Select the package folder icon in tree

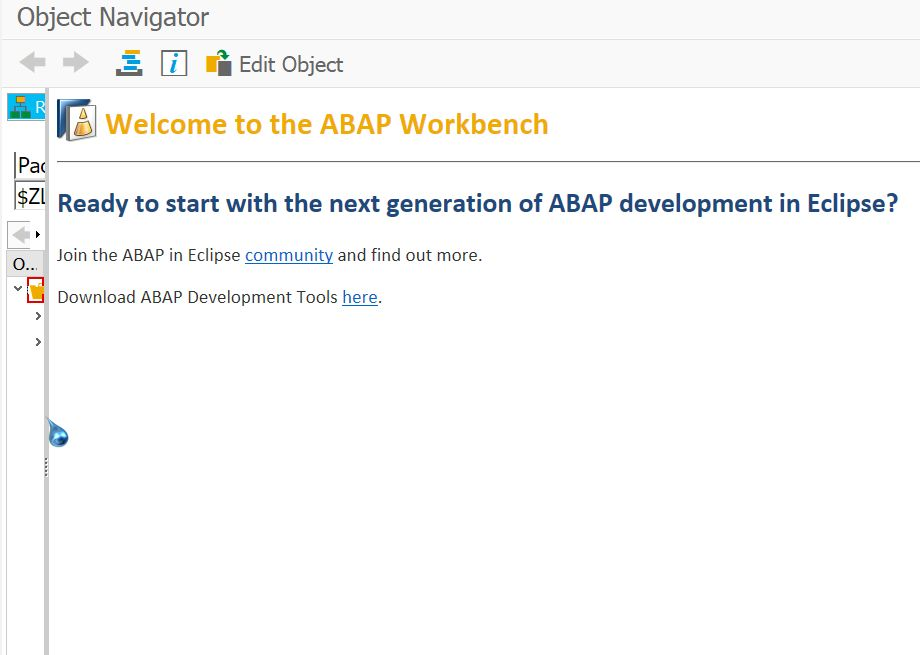point(35,291)
